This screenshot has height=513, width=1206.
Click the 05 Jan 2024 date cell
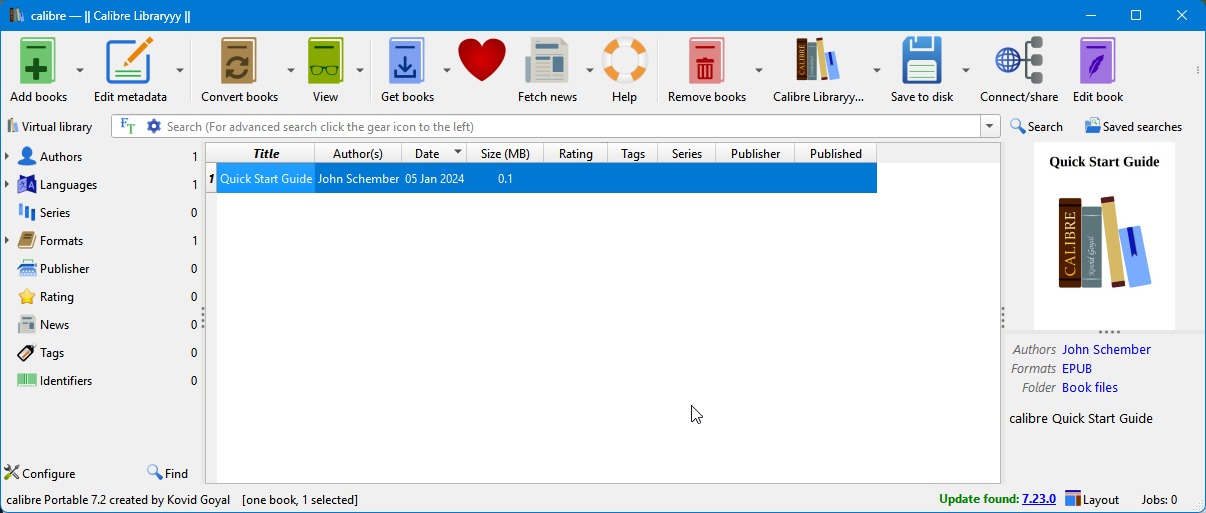434,179
